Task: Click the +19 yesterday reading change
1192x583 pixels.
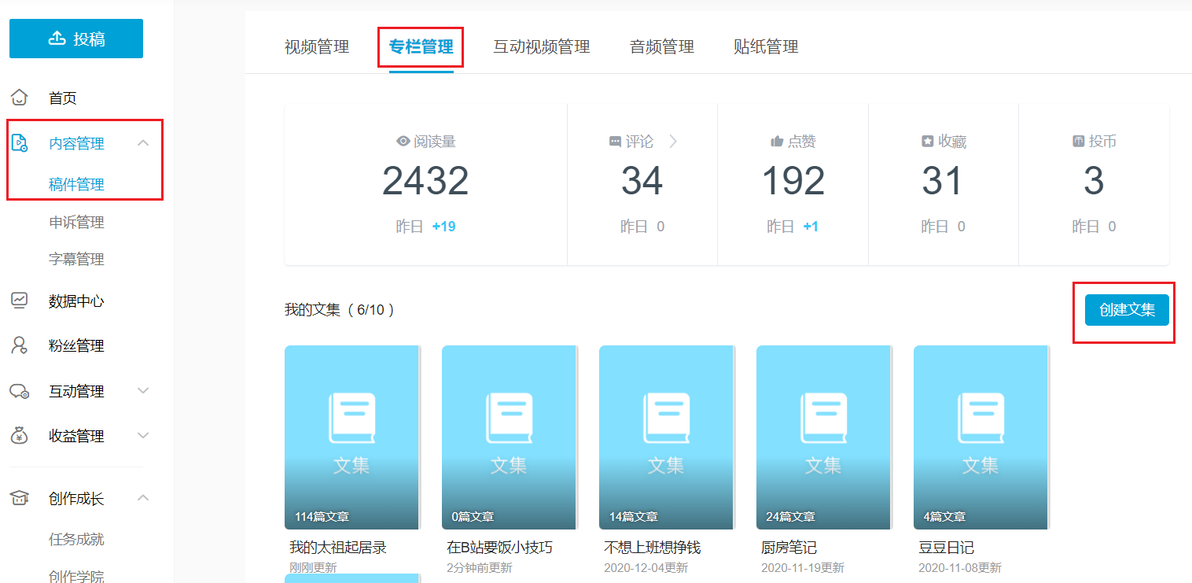Action: click(x=444, y=227)
